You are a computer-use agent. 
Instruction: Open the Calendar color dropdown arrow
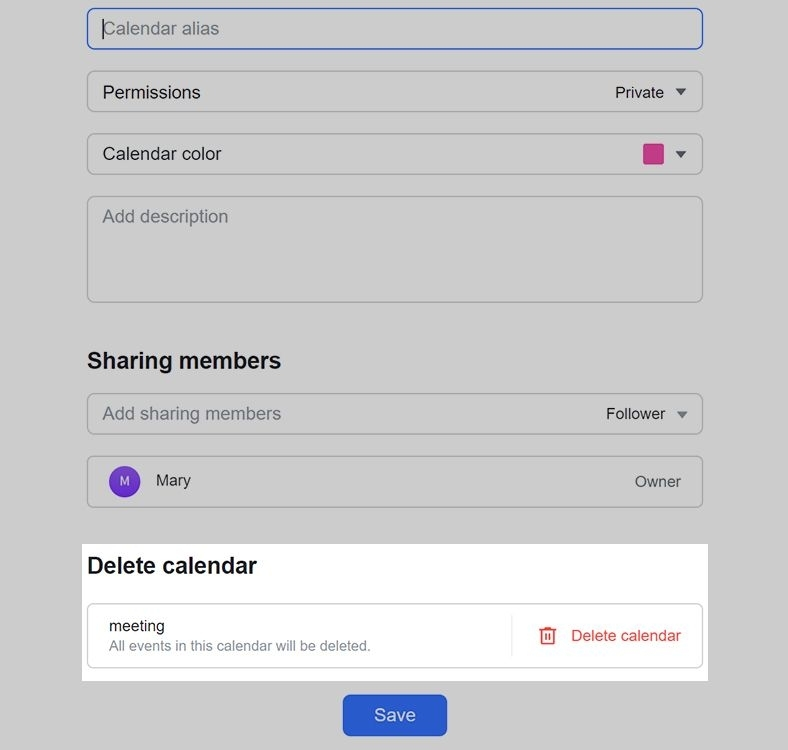(x=681, y=154)
